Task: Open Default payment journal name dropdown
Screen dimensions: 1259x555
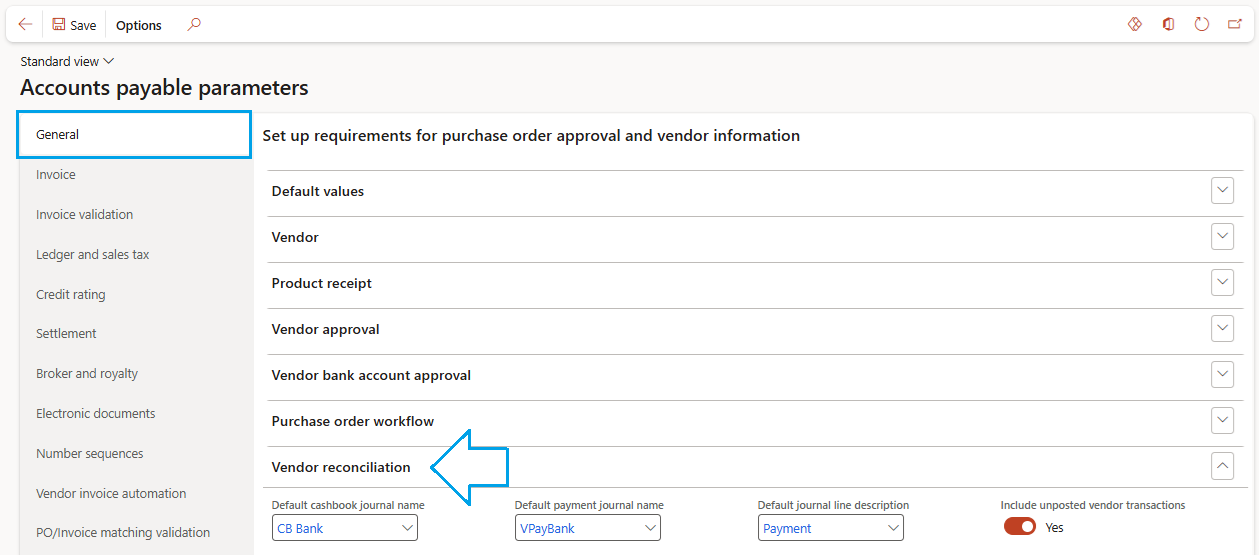Action: [x=650, y=528]
